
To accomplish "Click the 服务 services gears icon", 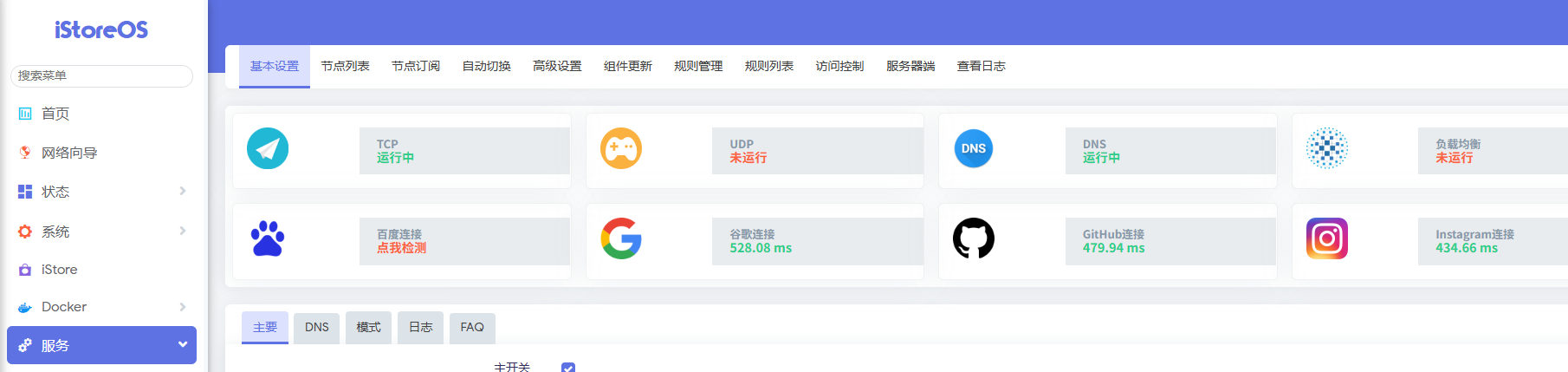I will pyautogui.click(x=25, y=345).
